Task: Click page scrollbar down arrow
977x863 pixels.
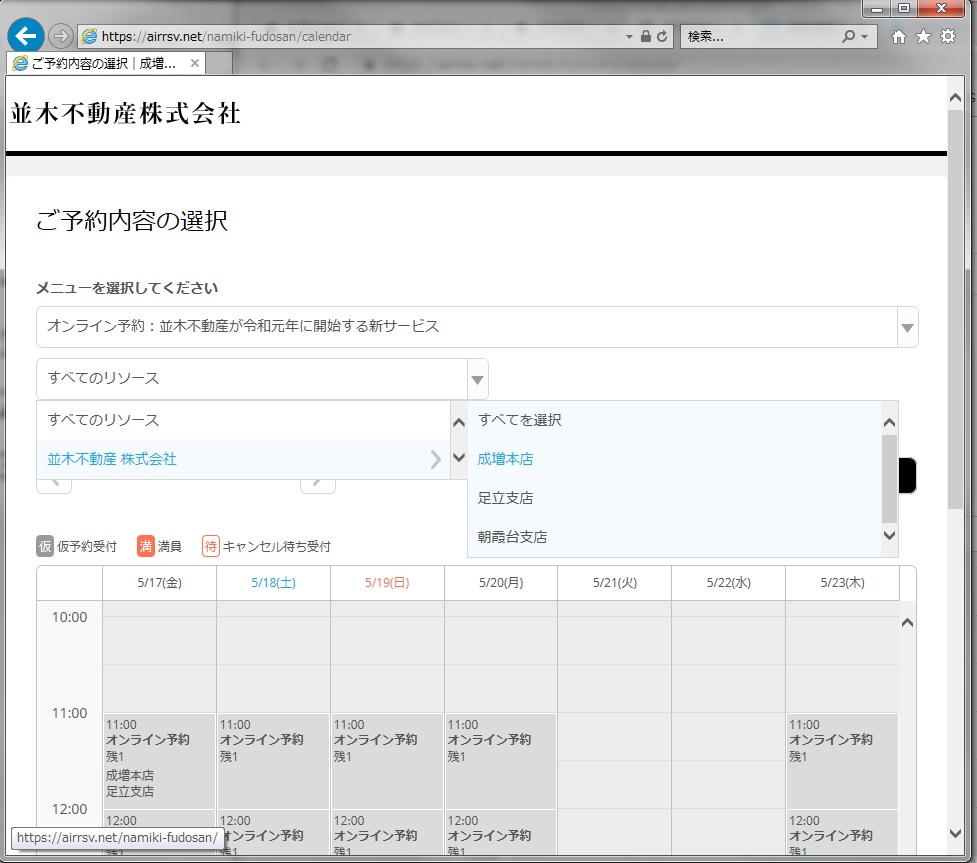Action: click(955, 833)
